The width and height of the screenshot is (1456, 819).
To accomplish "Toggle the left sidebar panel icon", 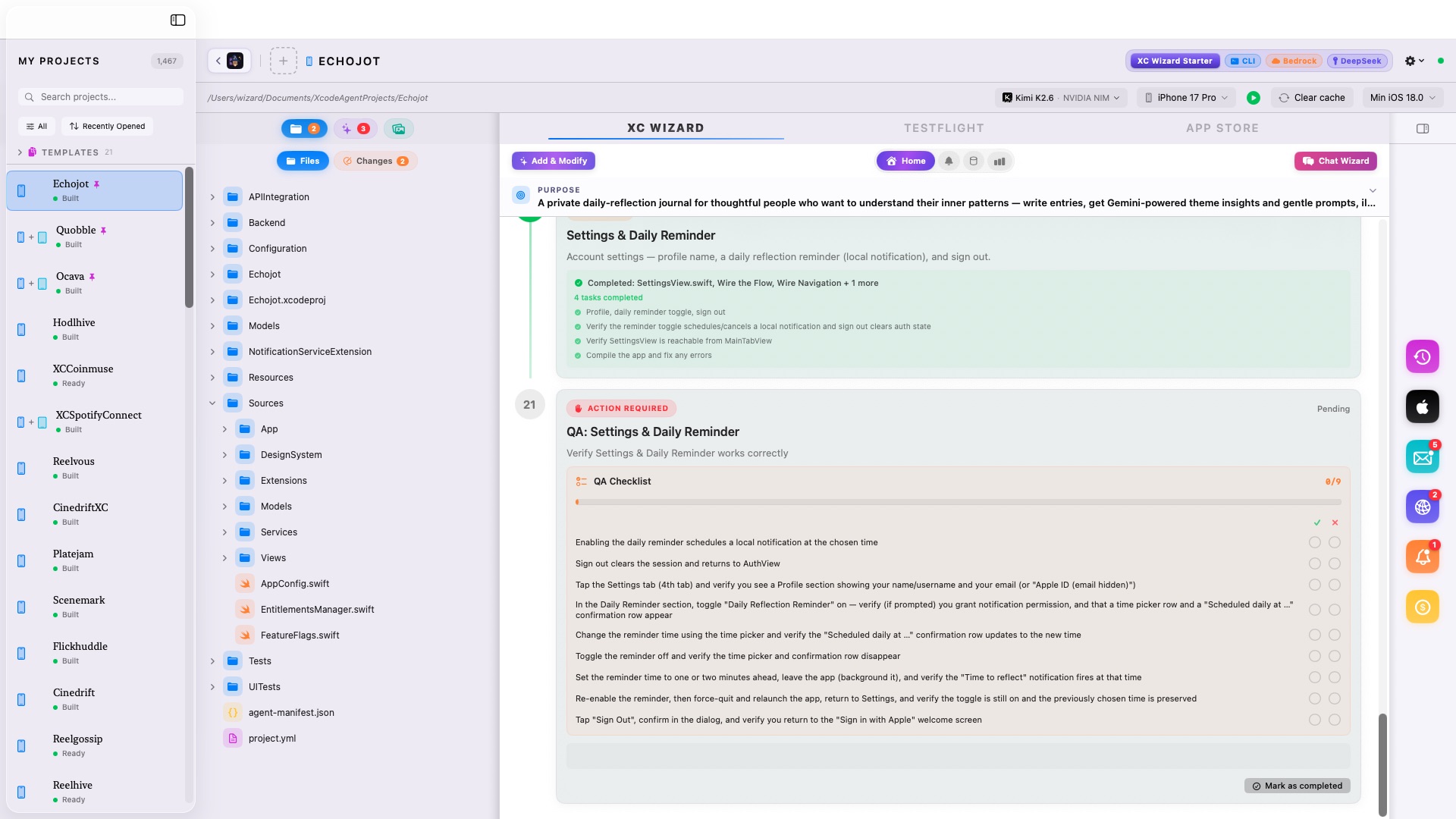I will 177,20.
